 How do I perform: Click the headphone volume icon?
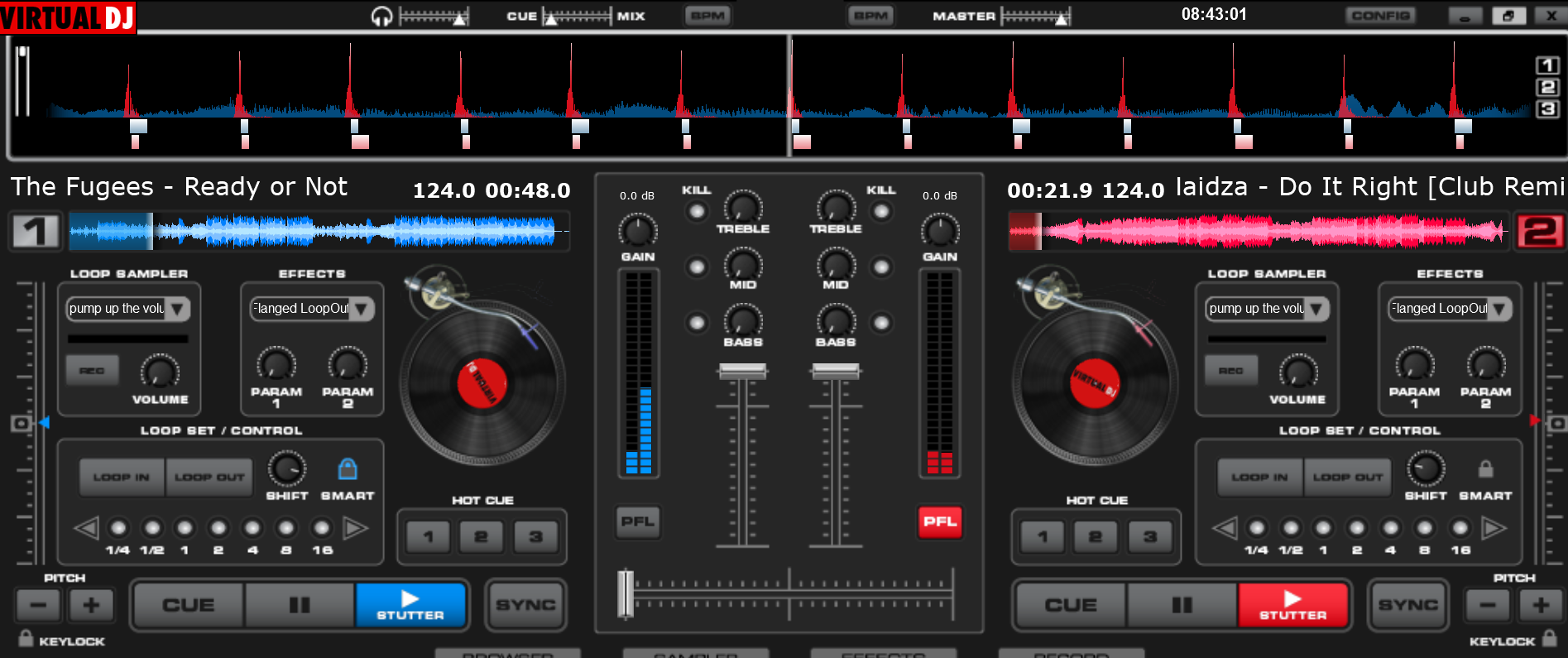pyautogui.click(x=381, y=17)
